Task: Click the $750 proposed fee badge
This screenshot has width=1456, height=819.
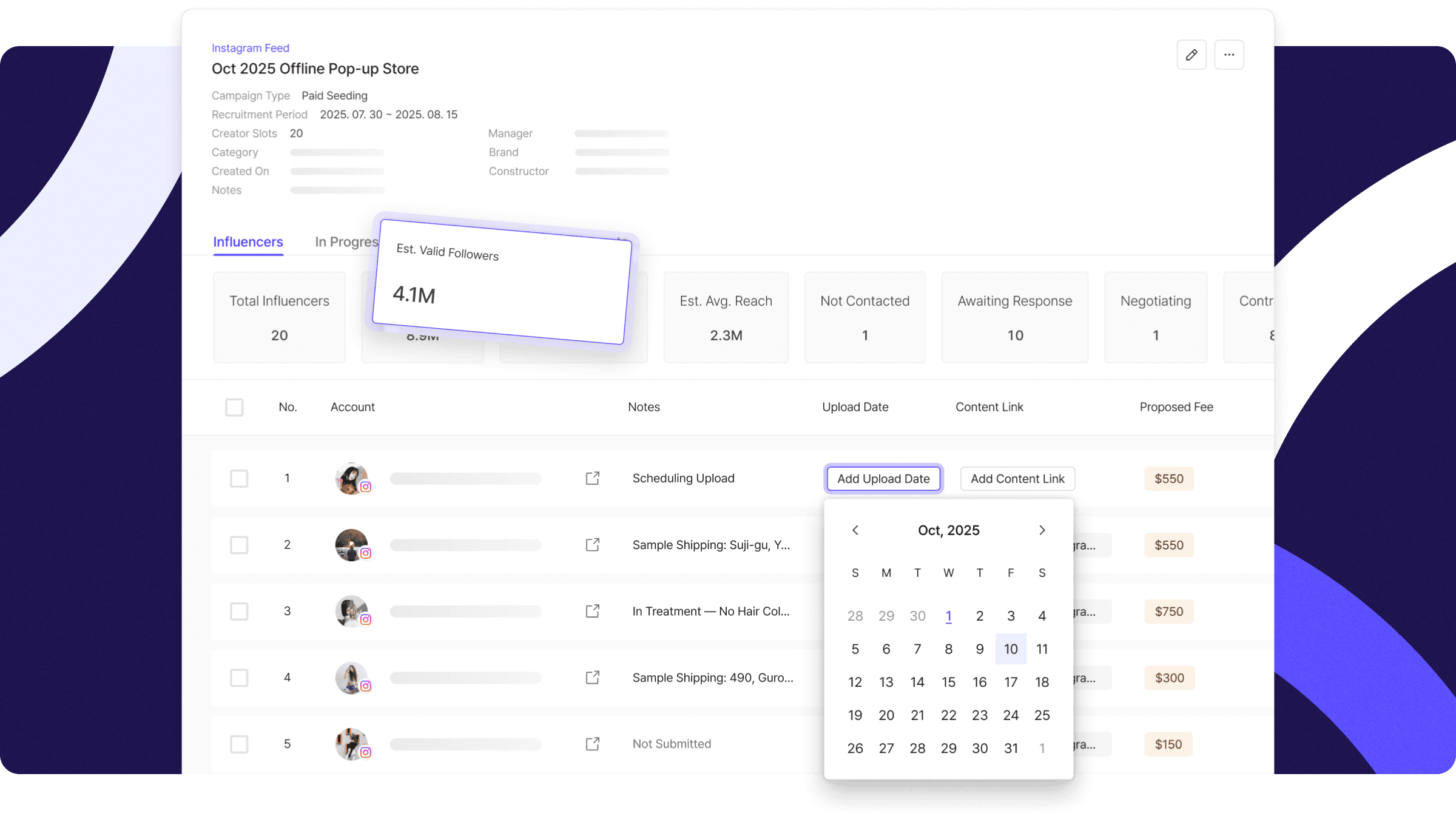Action: click(x=1168, y=612)
